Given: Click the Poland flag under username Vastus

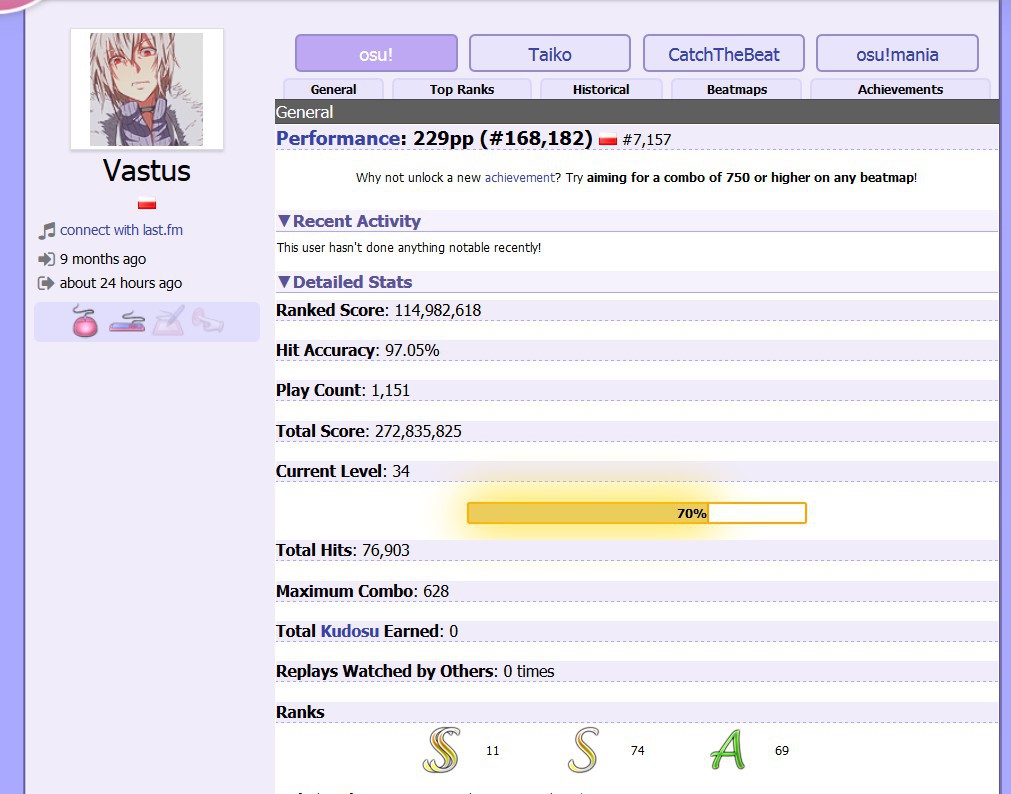Looking at the screenshot, I should pos(147,204).
